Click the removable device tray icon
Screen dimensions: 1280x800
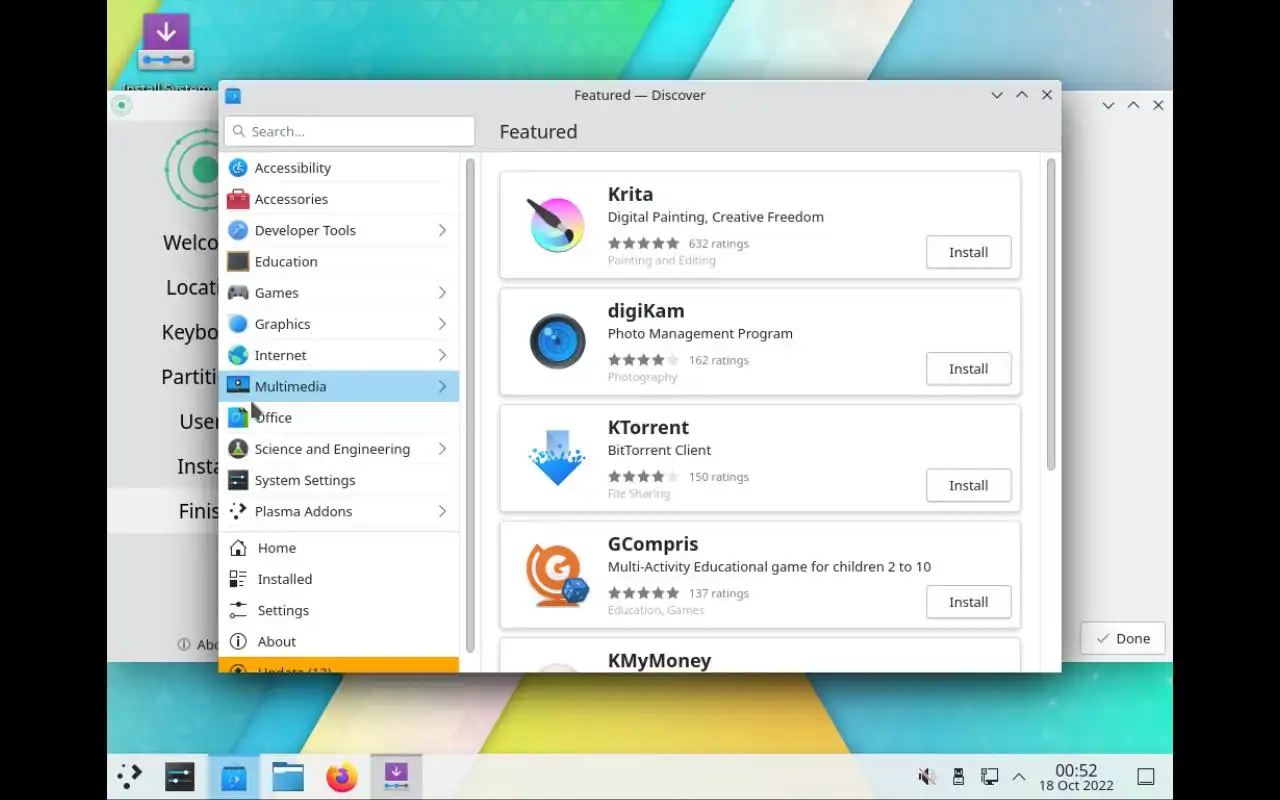958,777
